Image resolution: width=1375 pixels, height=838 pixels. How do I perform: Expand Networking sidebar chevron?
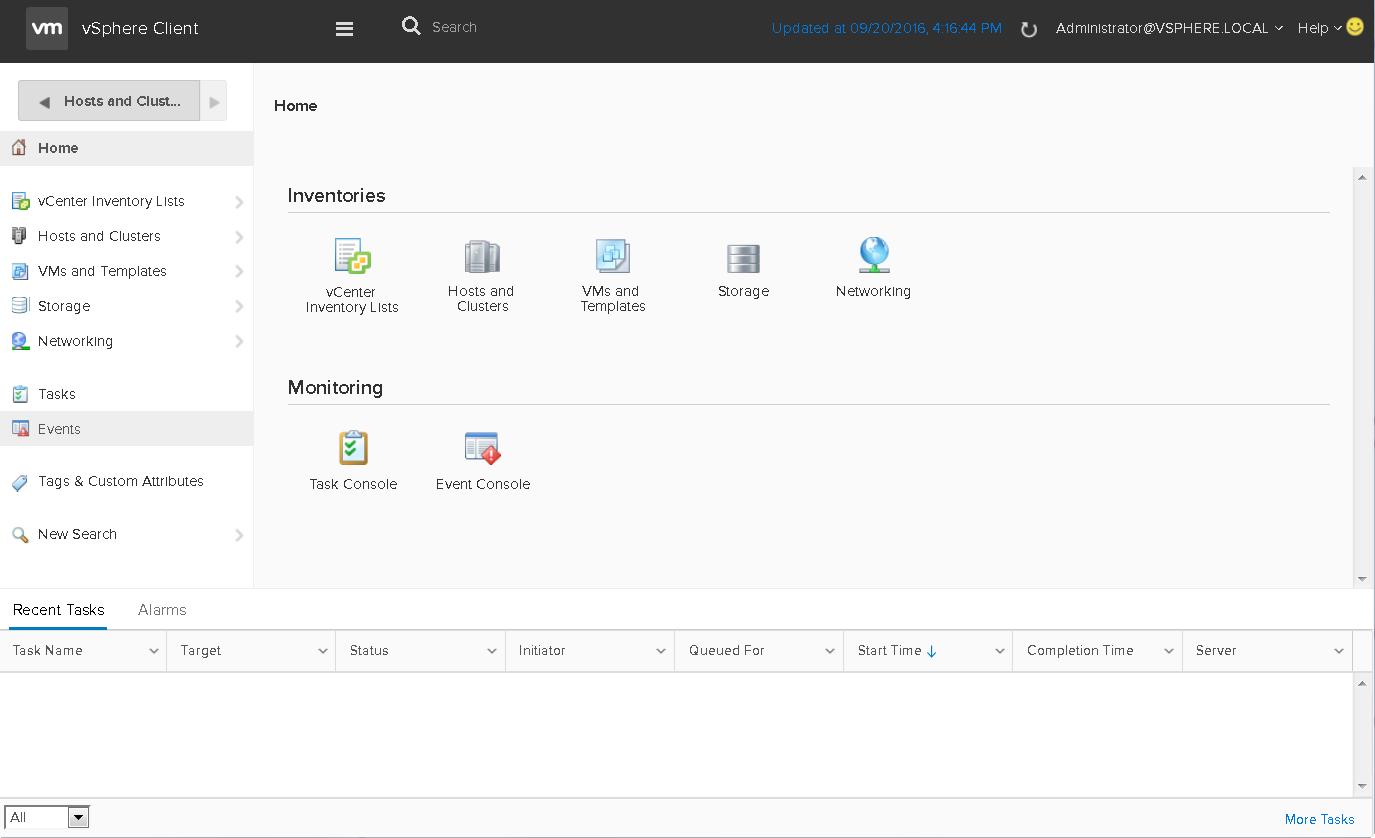[239, 342]
